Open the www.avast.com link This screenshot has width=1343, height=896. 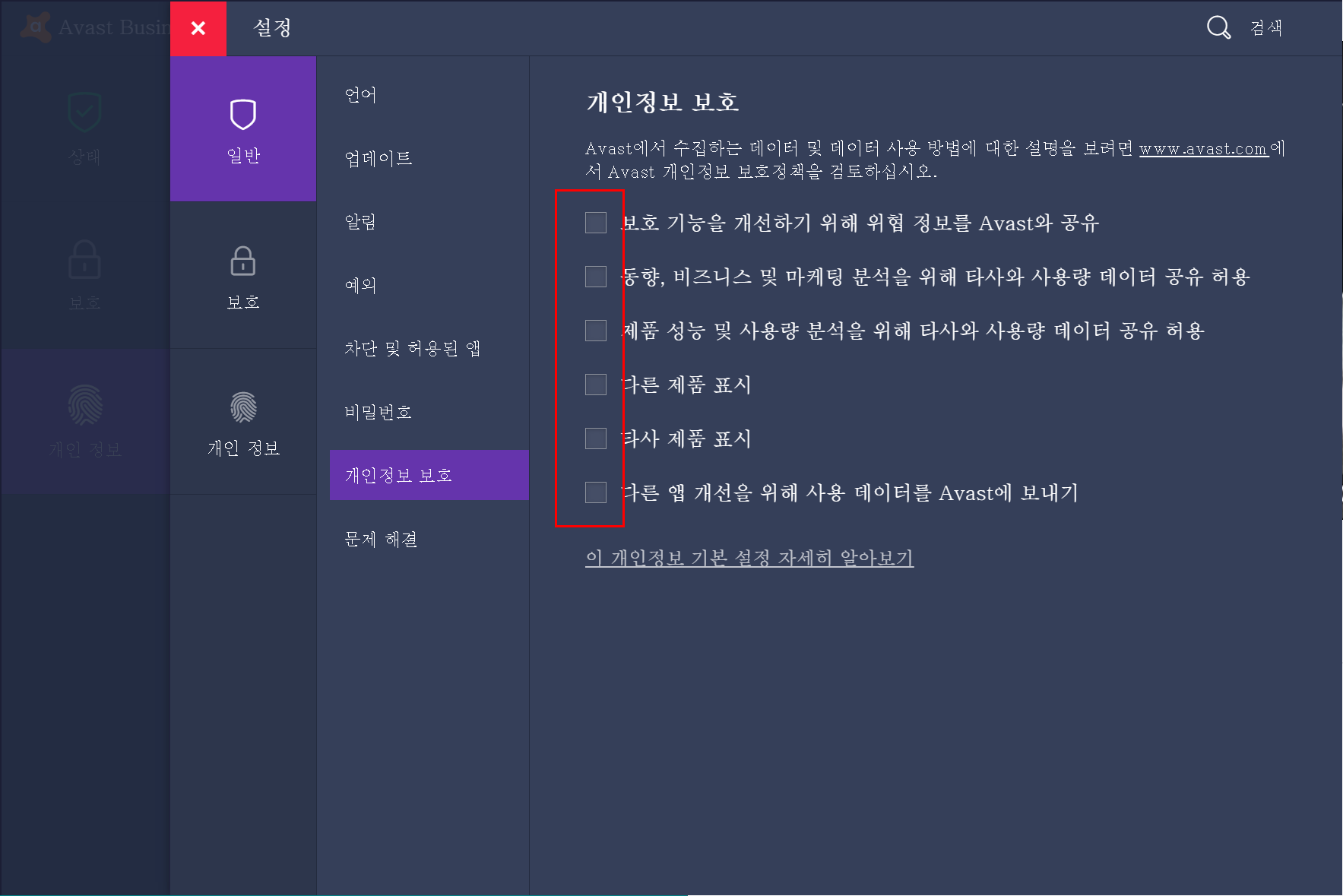coord(1203,149)
